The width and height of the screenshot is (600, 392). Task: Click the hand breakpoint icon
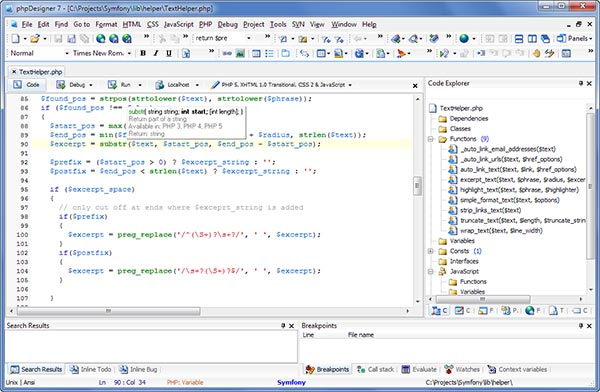point(536,53)
